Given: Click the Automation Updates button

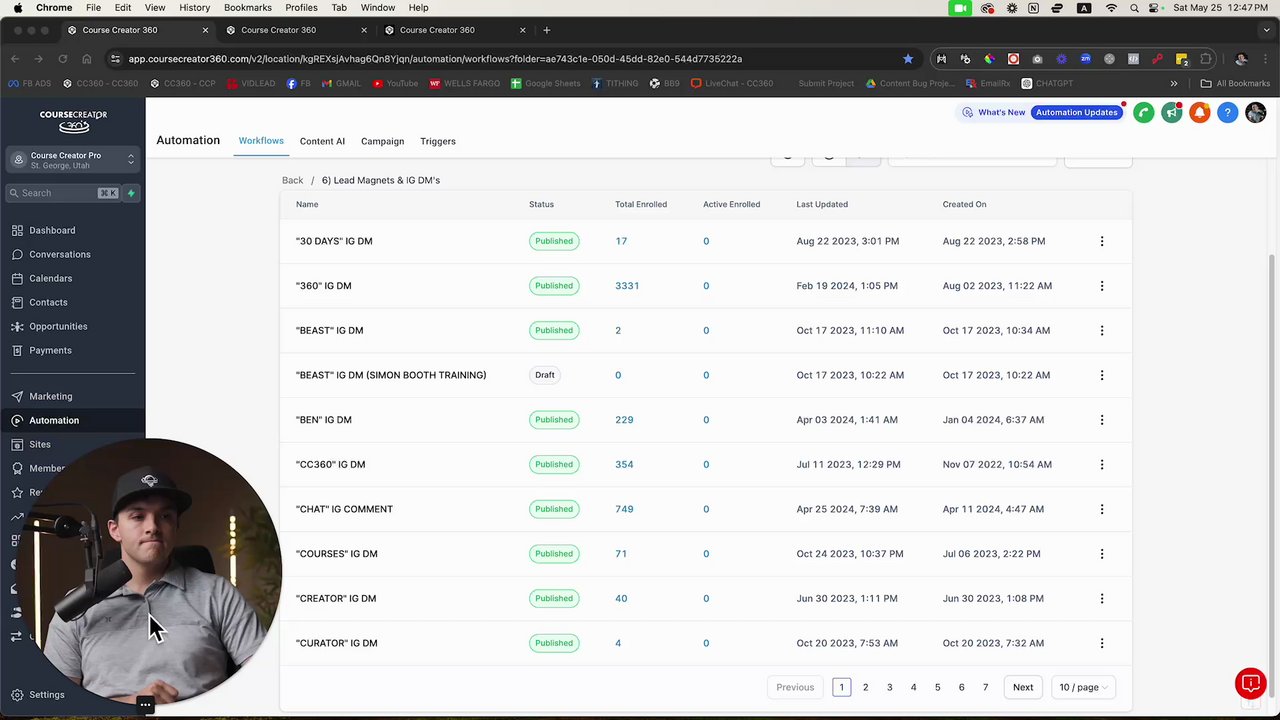Looking at the screenshot, I should [1076, 112].
